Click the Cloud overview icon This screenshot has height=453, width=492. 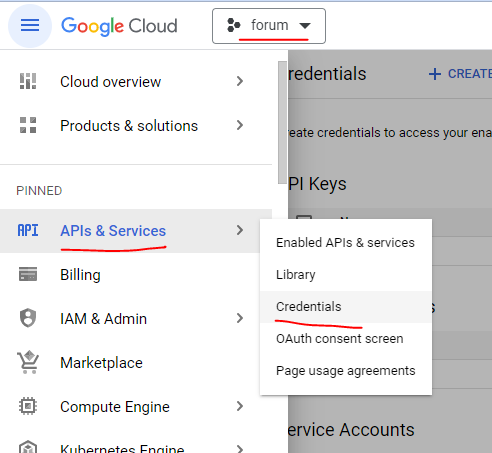(28, 81)
